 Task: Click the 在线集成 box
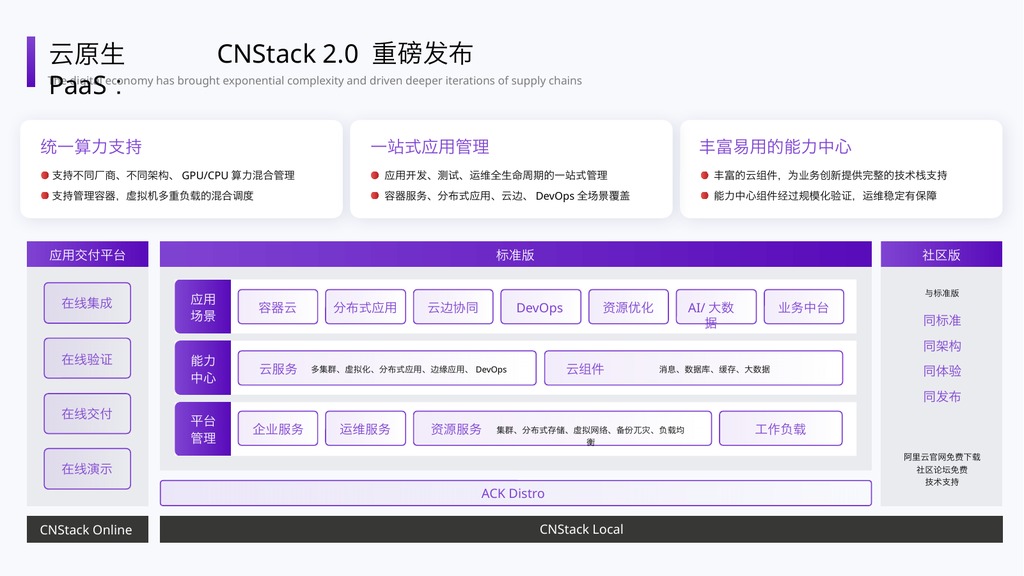87,303
